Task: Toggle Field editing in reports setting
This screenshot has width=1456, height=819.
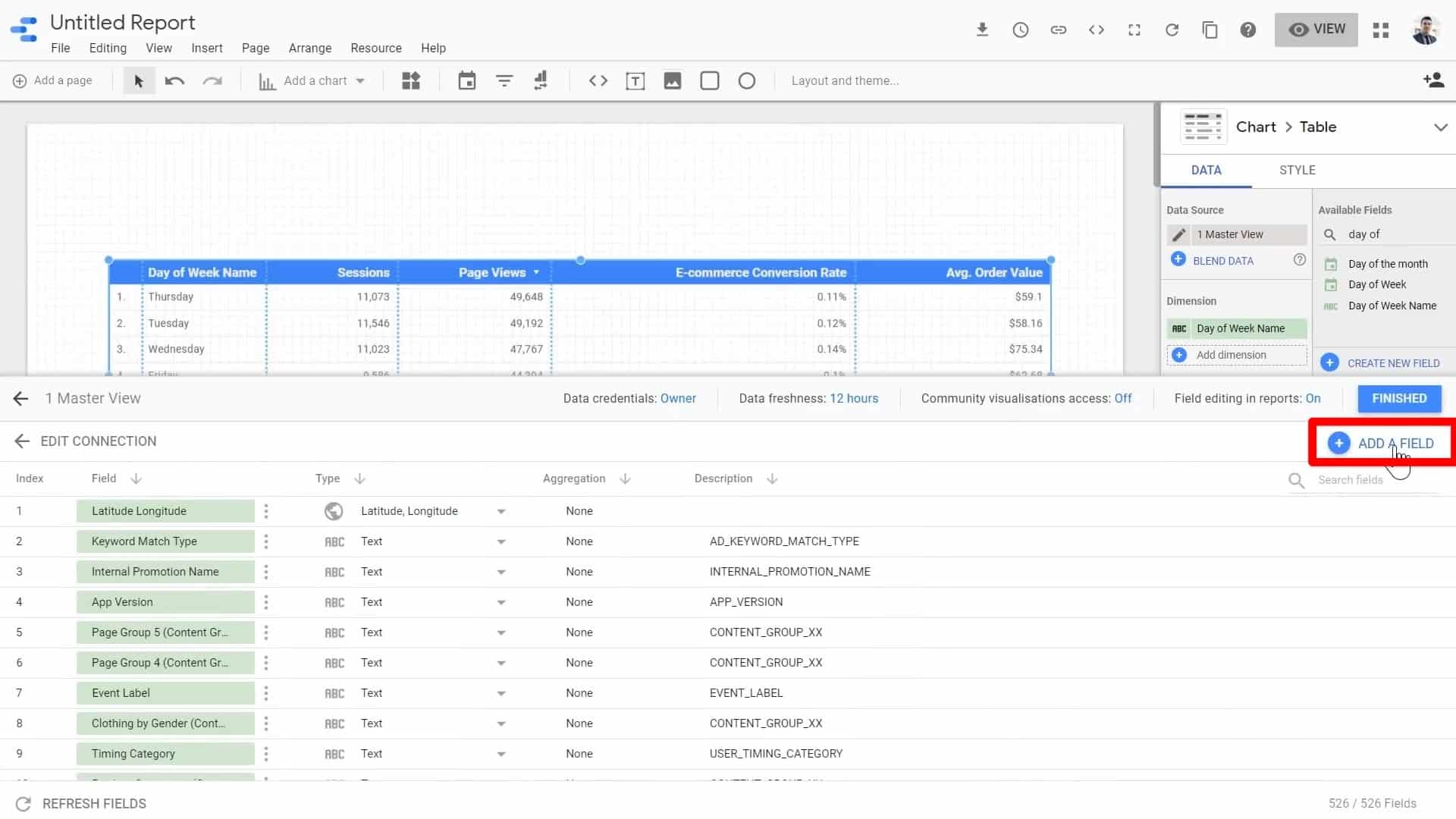Action: [1313, 398]
